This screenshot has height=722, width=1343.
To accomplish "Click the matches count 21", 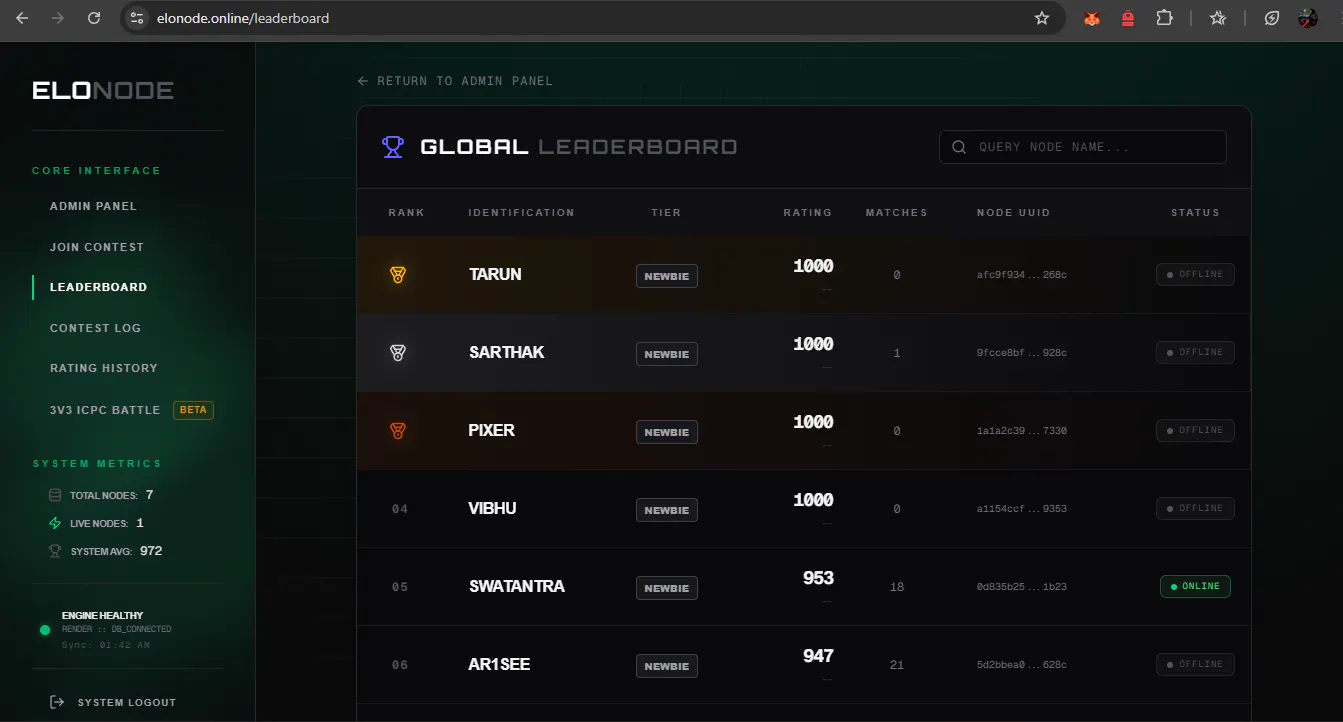I will (x=897, y=665).
